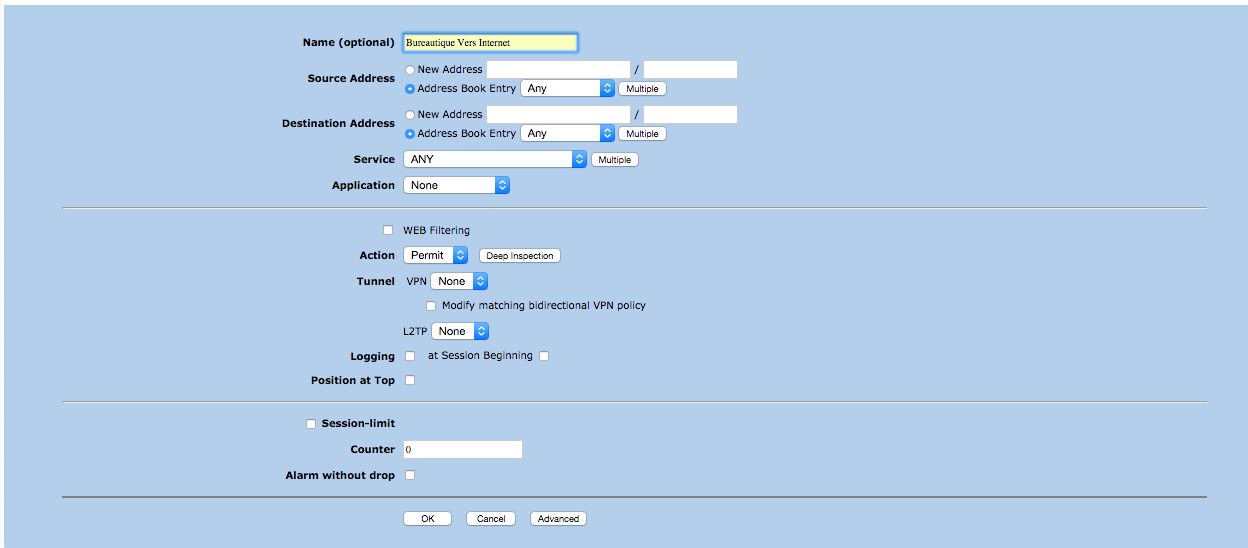Check the at Session Beginning box
Screen dimensions: 1248x548
[544, 356]
